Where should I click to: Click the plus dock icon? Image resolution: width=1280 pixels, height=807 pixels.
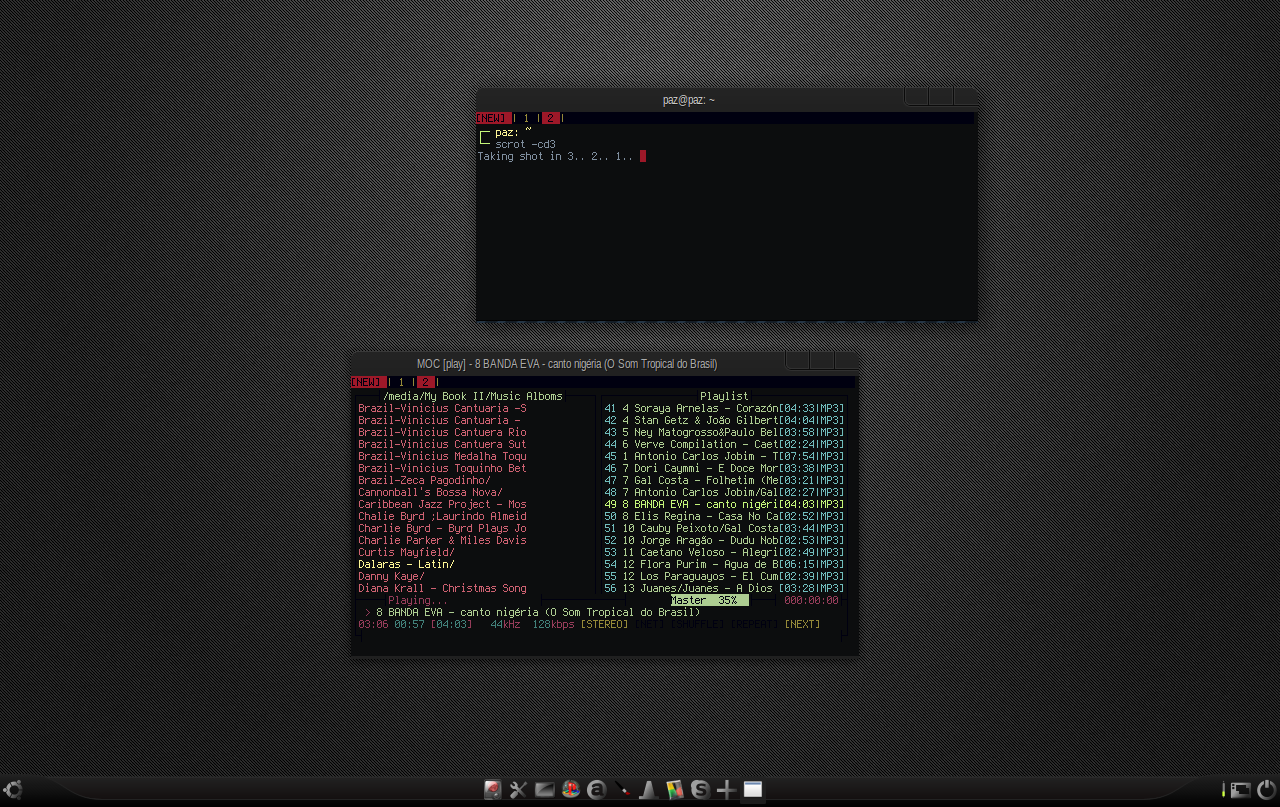point(726,790)
